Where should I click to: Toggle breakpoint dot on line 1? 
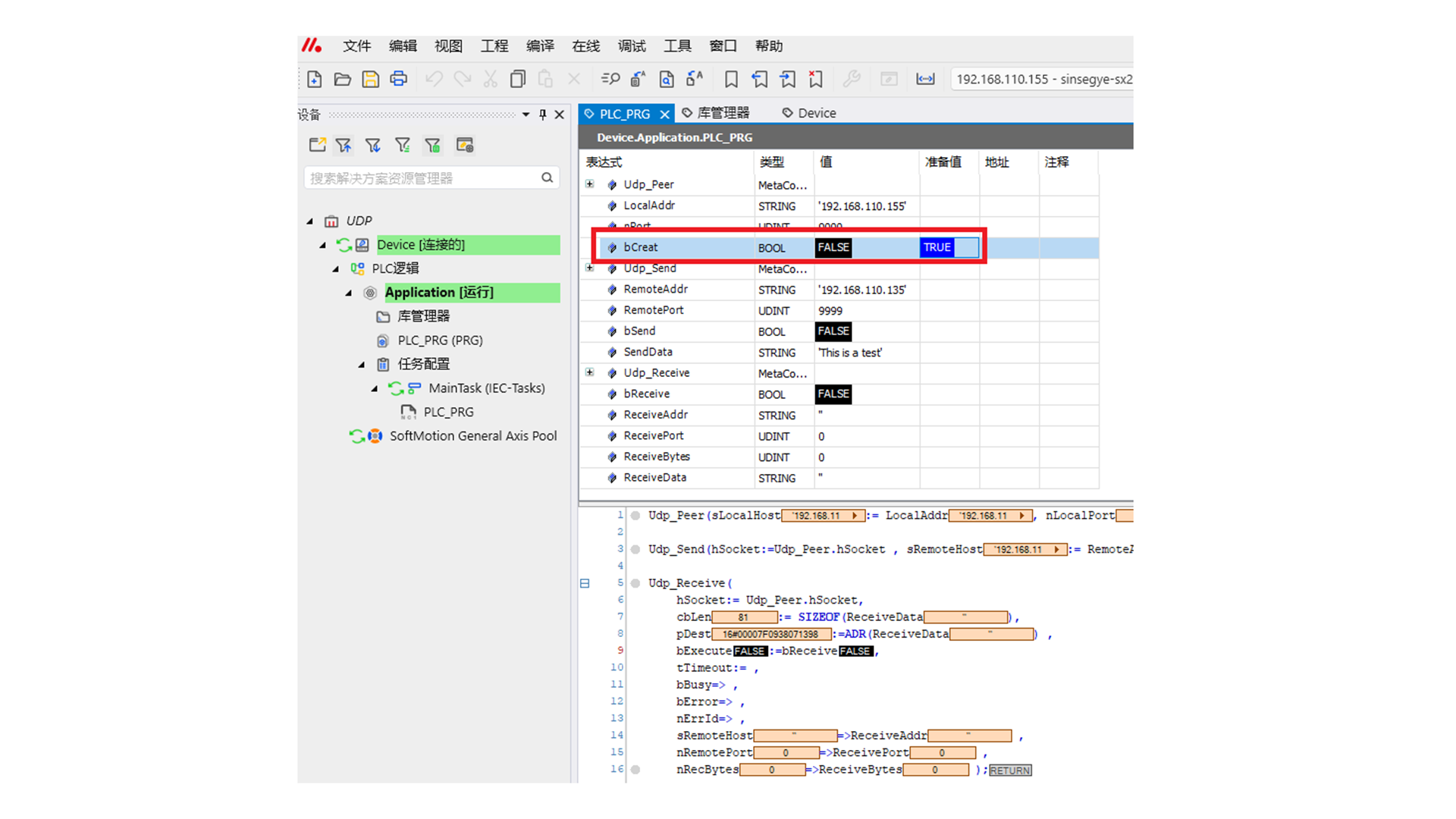pyautogui.click(x=635, y=516)
